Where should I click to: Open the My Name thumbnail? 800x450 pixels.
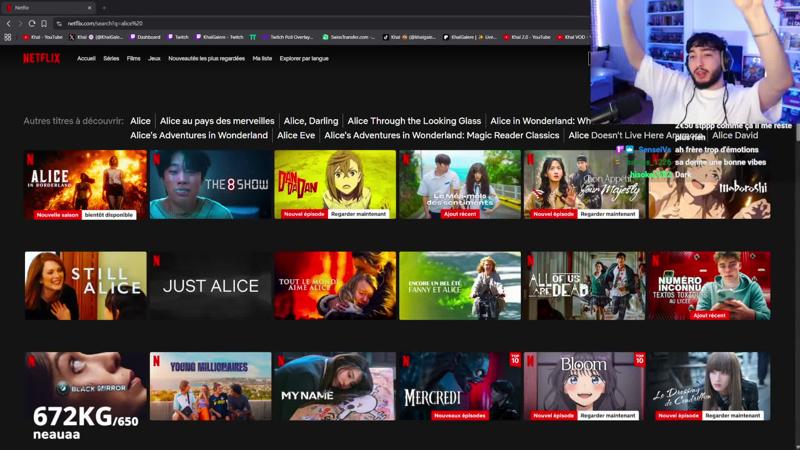point(335,386)
